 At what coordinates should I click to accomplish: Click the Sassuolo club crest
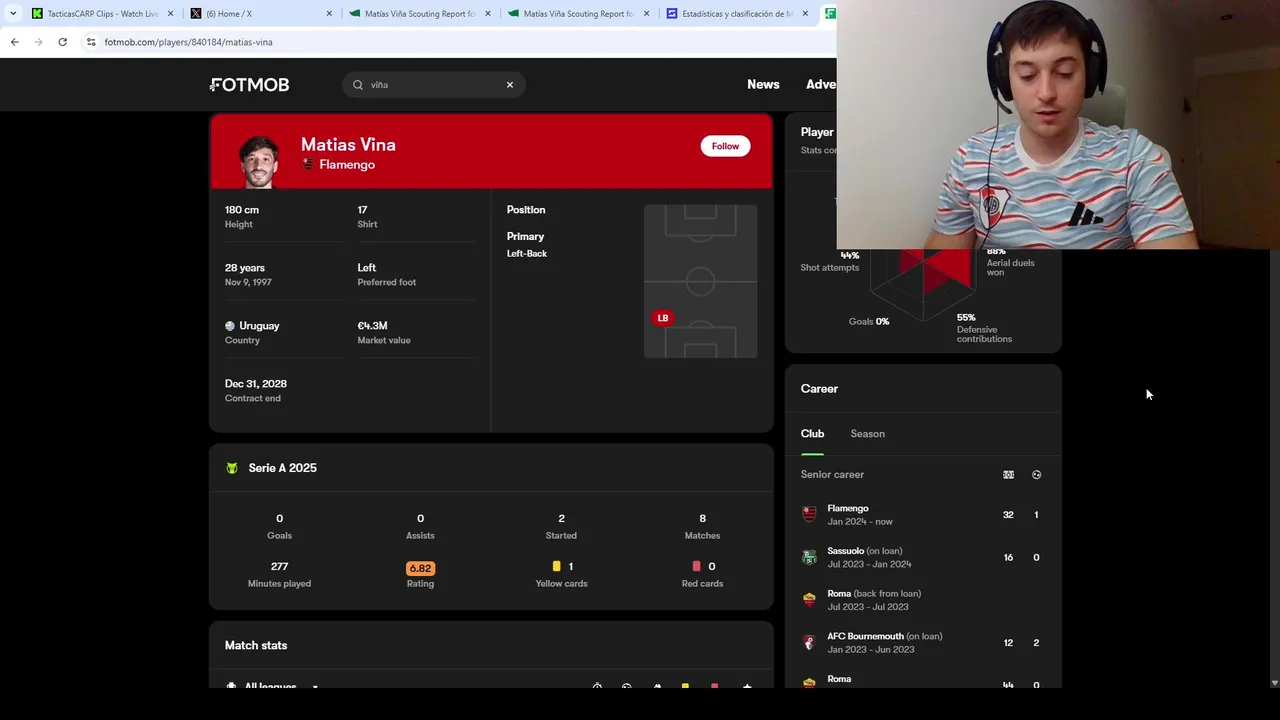click(809, 557)
